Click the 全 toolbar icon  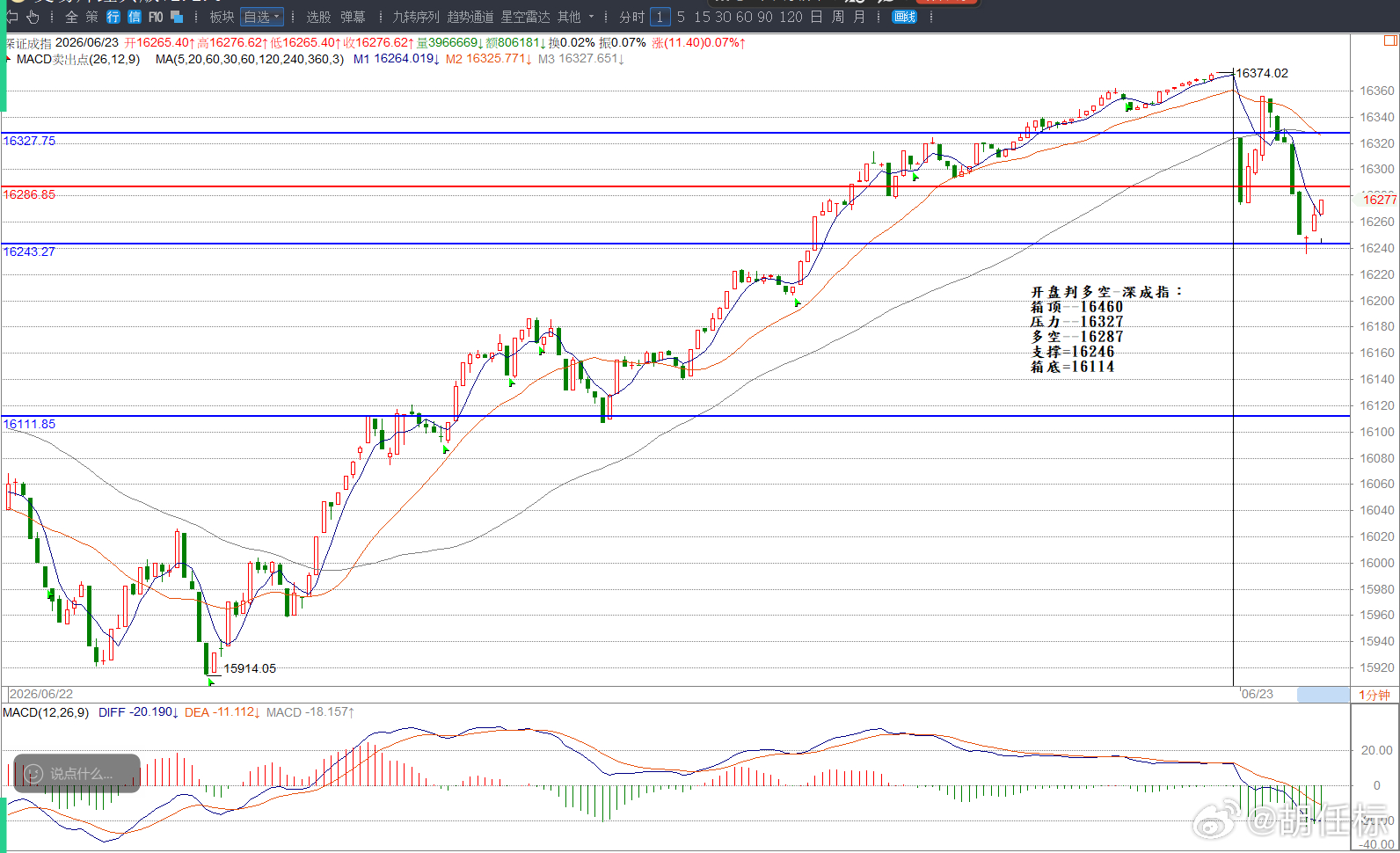click(71, 17)
